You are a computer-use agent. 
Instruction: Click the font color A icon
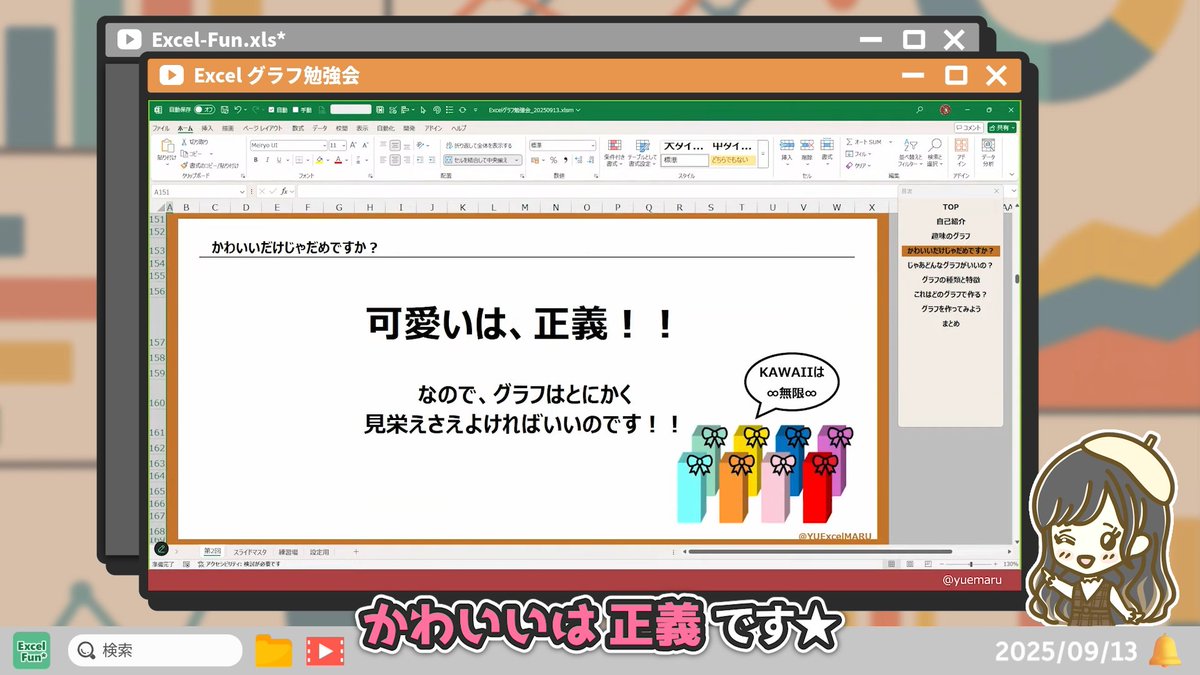click(338, 160)
